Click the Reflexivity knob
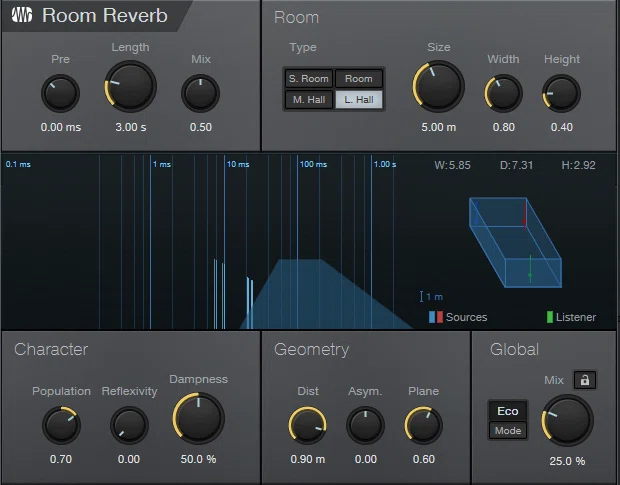The width and height of the screenshot is (620, 485). 129,425
